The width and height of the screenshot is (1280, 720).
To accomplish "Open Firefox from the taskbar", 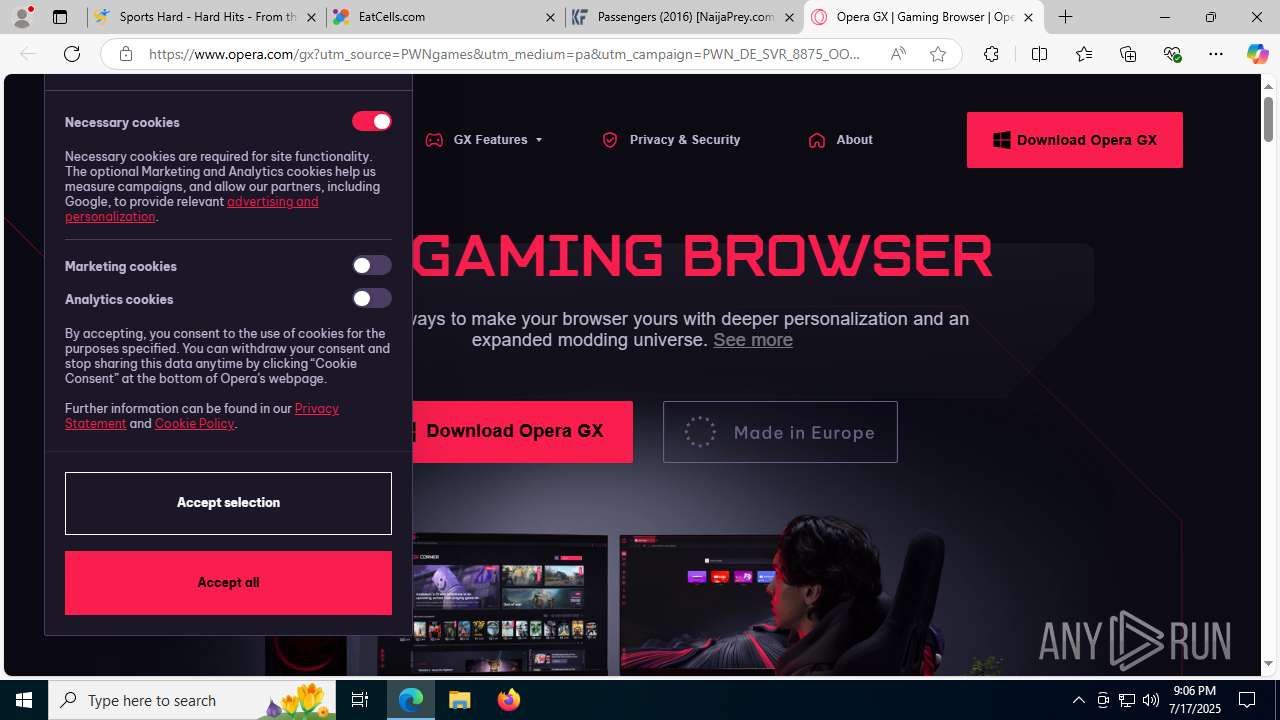I will tap(508, 700).
